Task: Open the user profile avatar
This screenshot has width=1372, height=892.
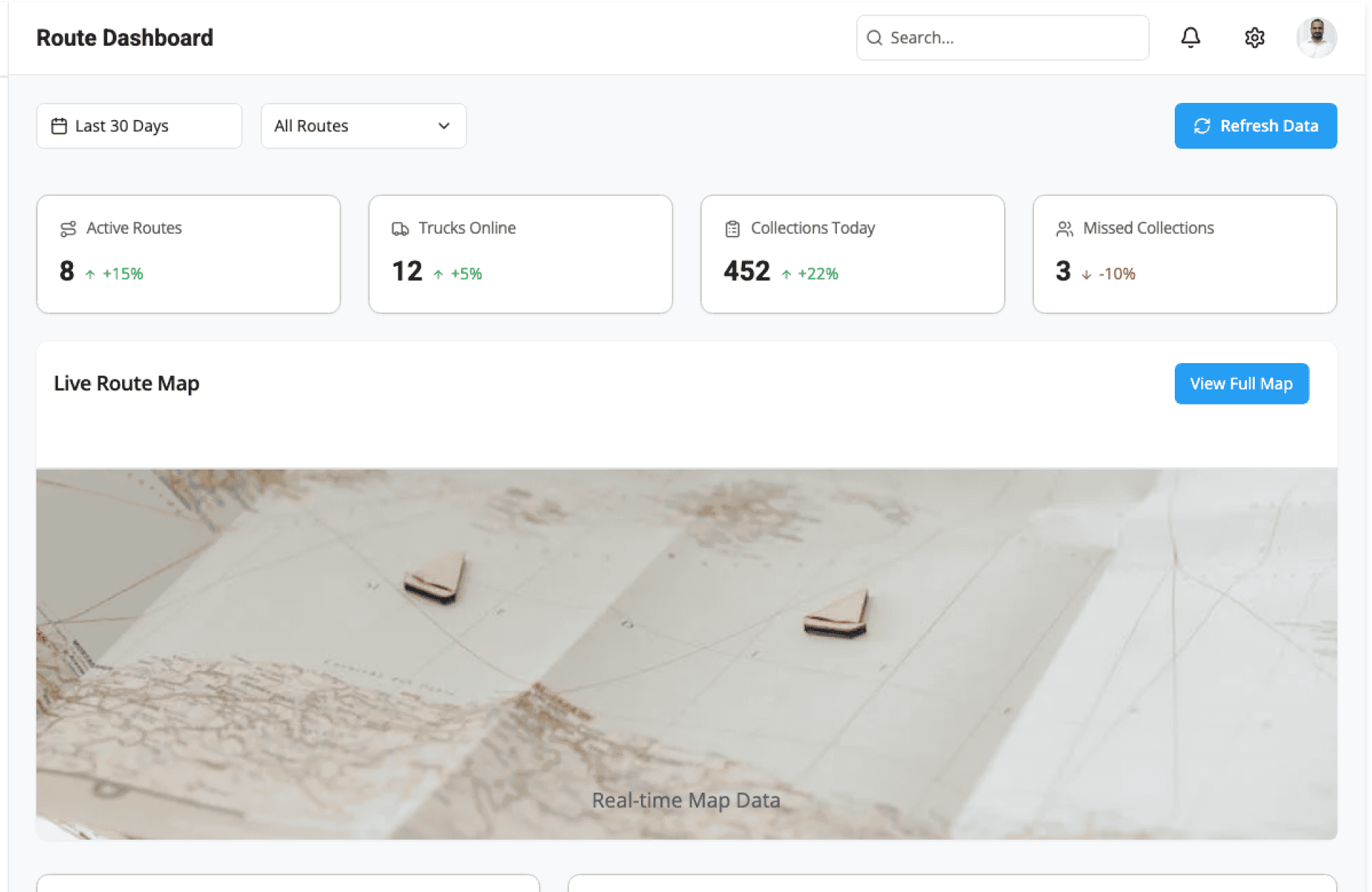Action: 1316,37
